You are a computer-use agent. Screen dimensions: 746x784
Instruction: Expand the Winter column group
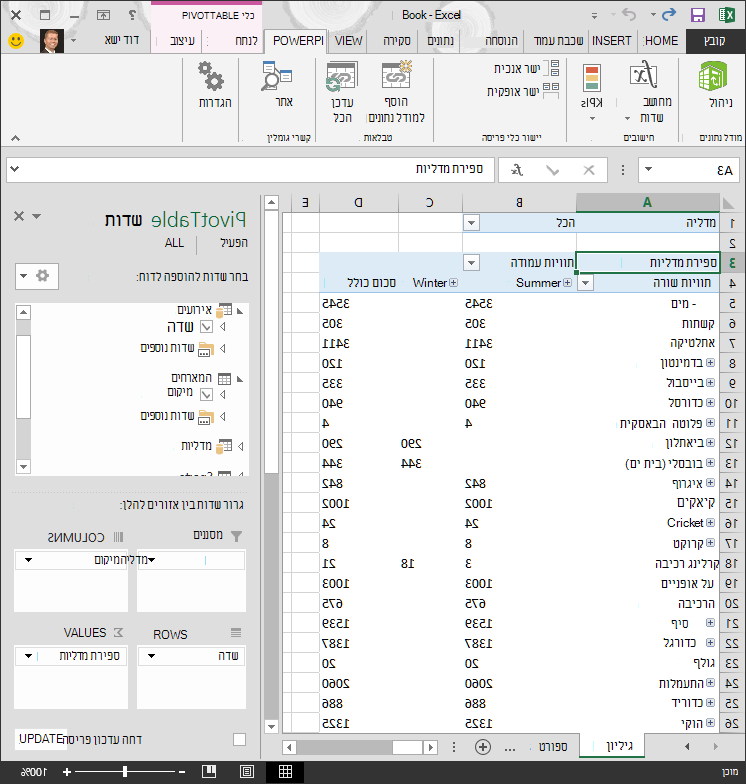point(453,283)
